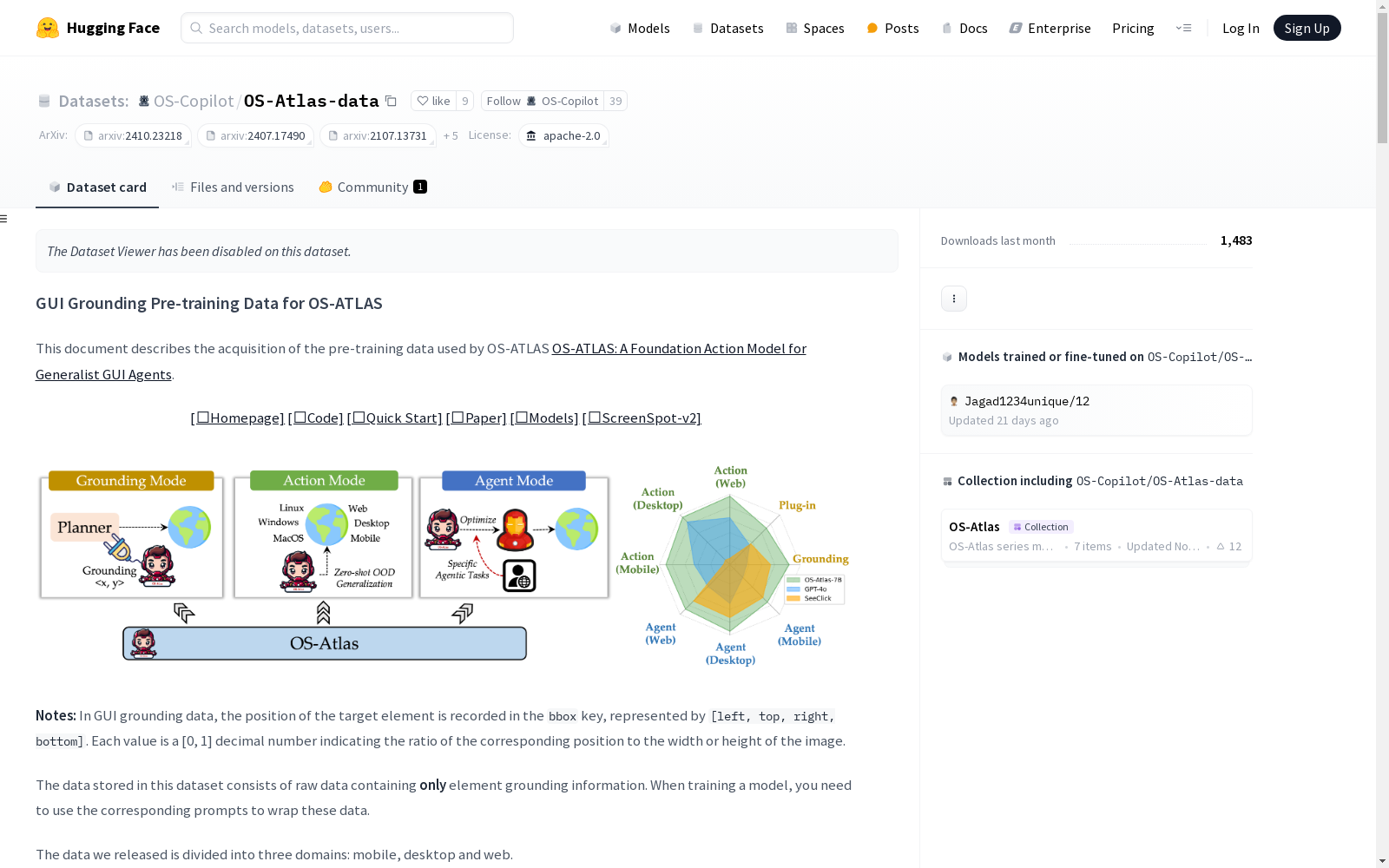This screenshot has height=868, width=1389.
Task: Open the navigation overflow menu icon
Action: pos(1183,28)
